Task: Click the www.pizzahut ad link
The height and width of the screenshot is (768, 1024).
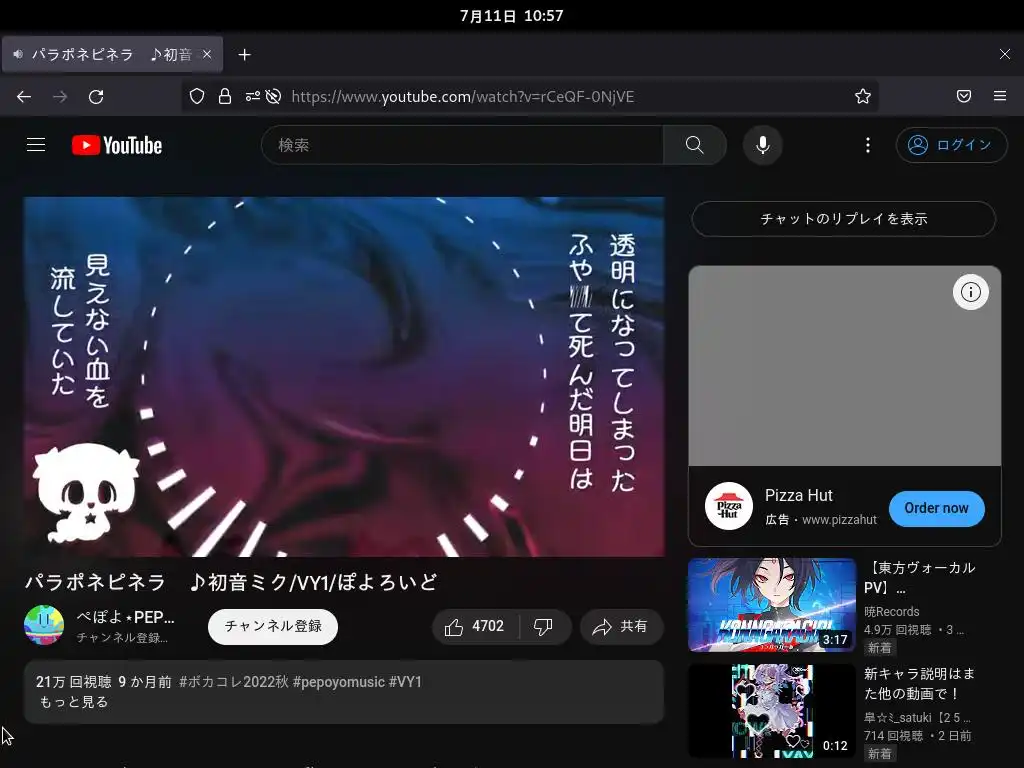Action: pyautogui.click(x=839, y=520)
